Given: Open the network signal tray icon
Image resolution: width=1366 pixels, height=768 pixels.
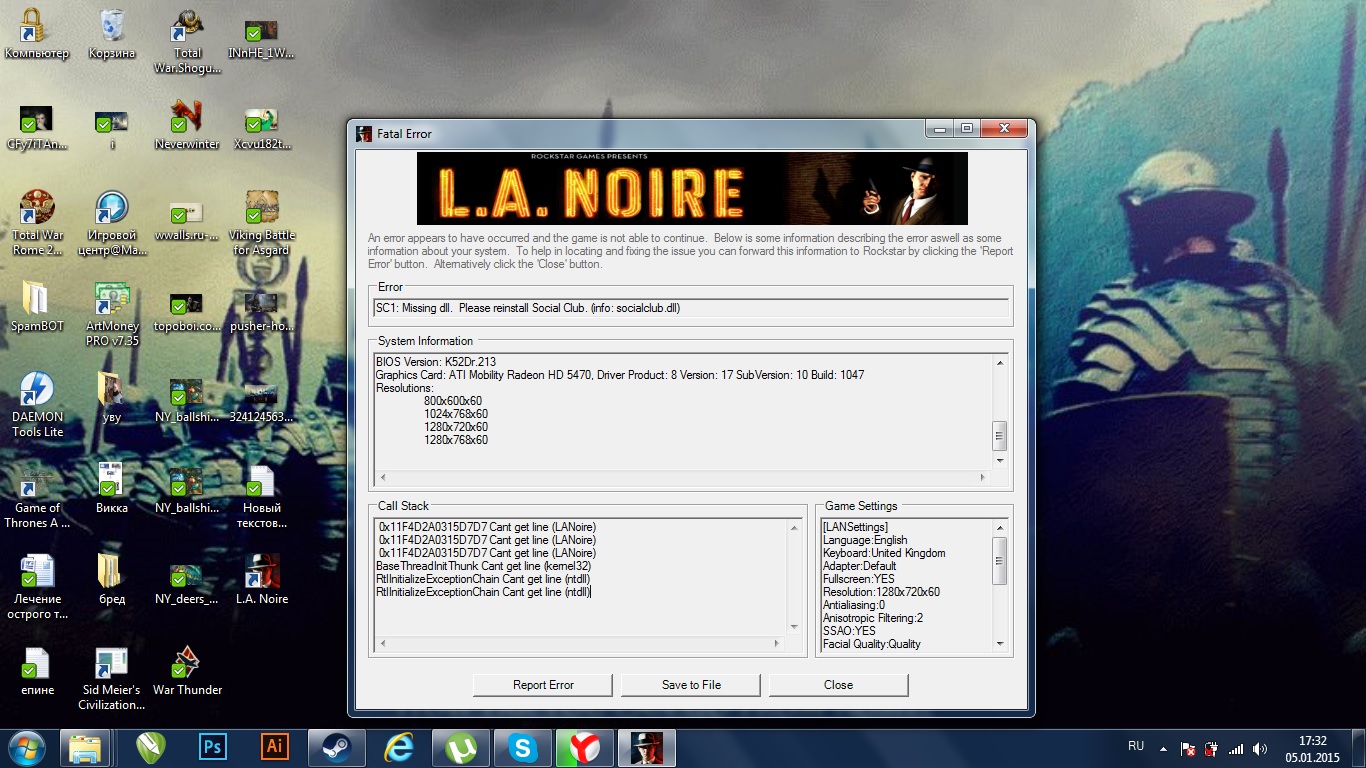Looking at the screenshot, I should [1236, 748].
